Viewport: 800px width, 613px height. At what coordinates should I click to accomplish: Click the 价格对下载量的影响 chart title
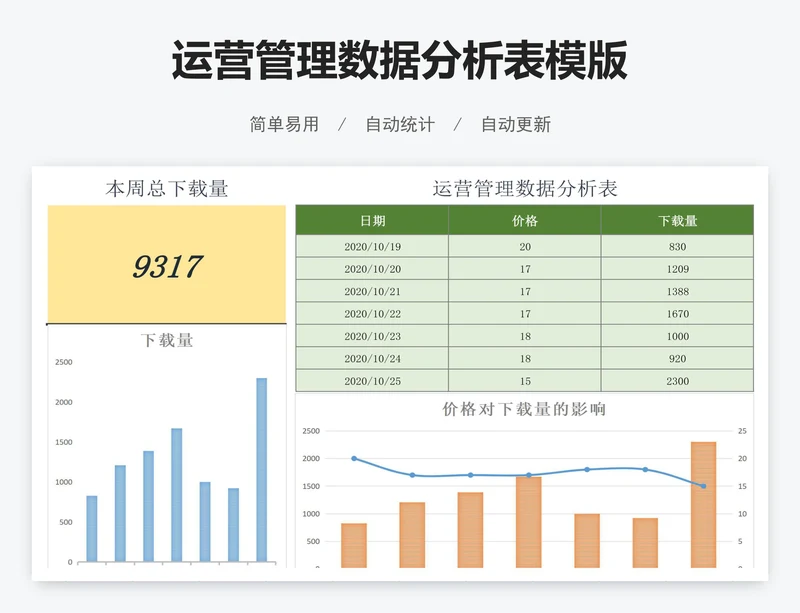click(x=524, y=409)
